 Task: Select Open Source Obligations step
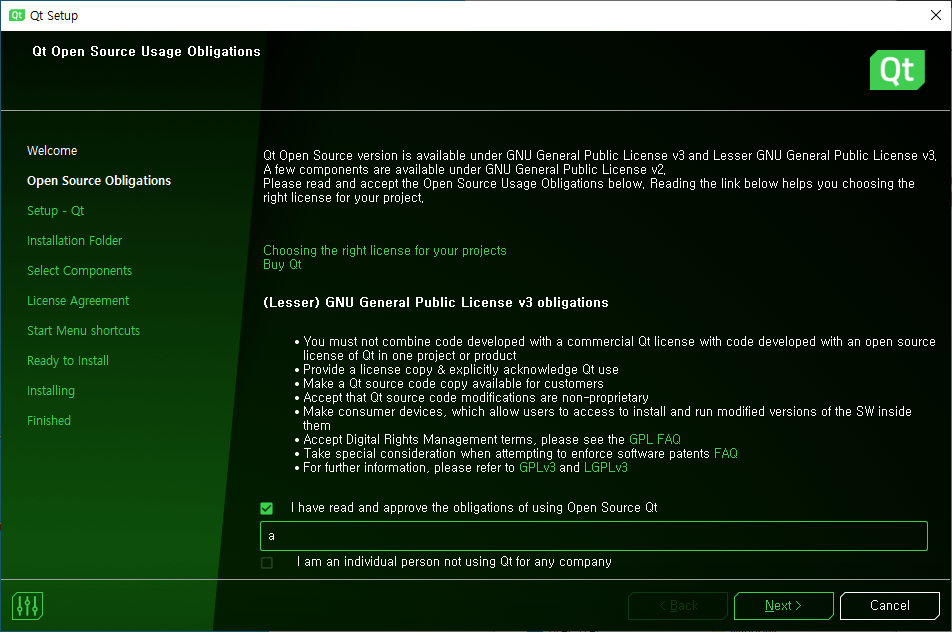(x=99, y=181)
